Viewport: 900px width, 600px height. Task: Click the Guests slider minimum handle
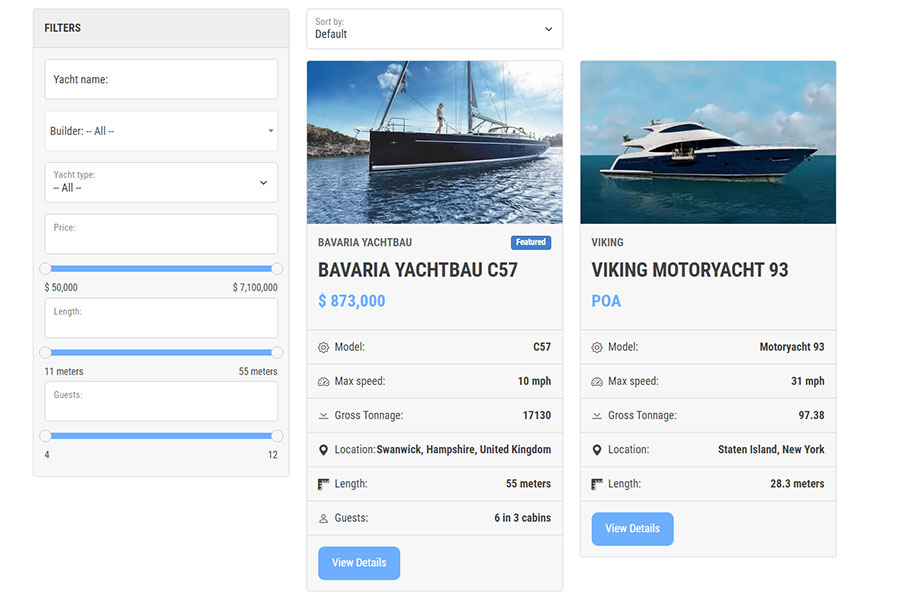pyautogui.click(x=45, y=436)
